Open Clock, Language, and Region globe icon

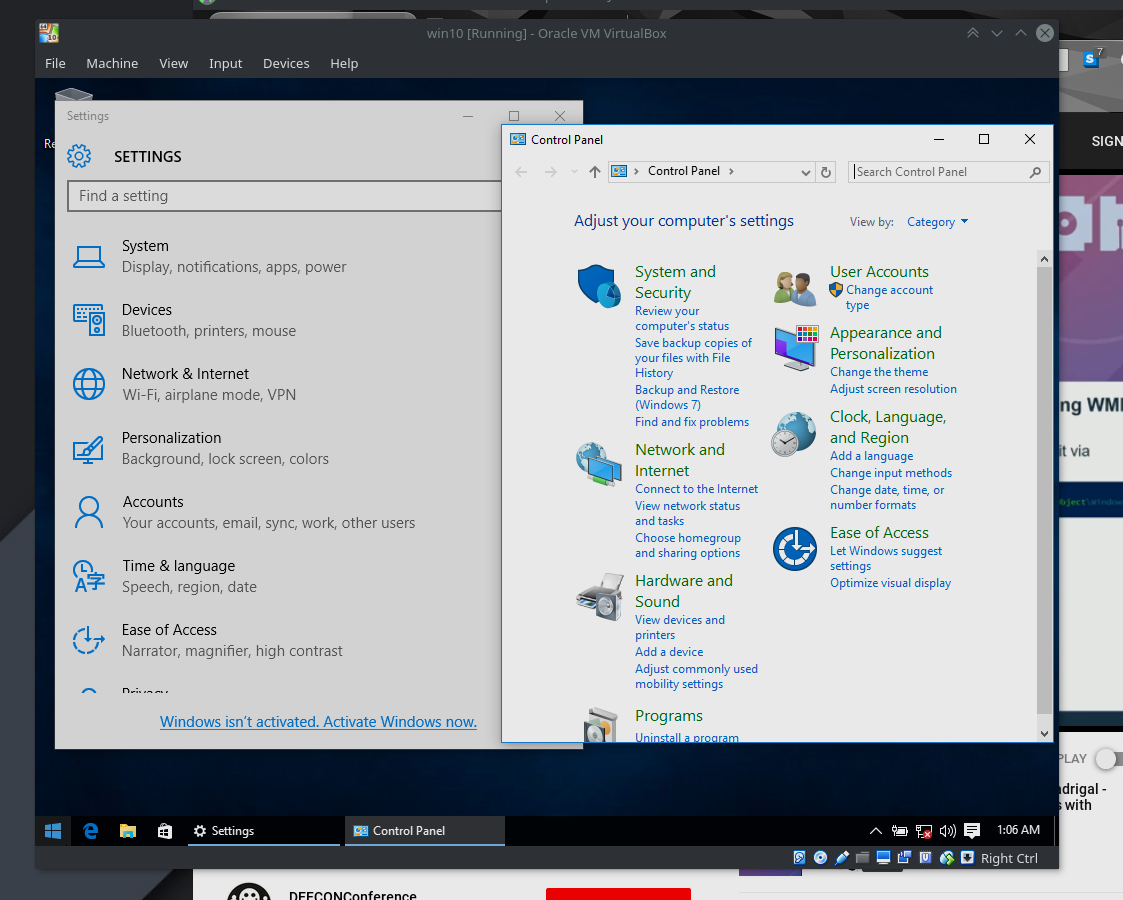click(794, 434)
